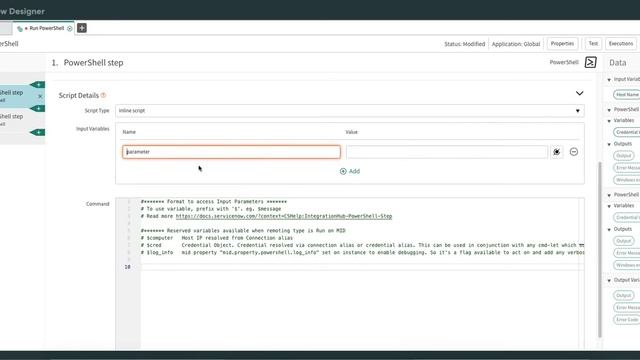Viewport: 640px width, 360px height.
Task: Click the Value input field
Action: click(447, 152)
